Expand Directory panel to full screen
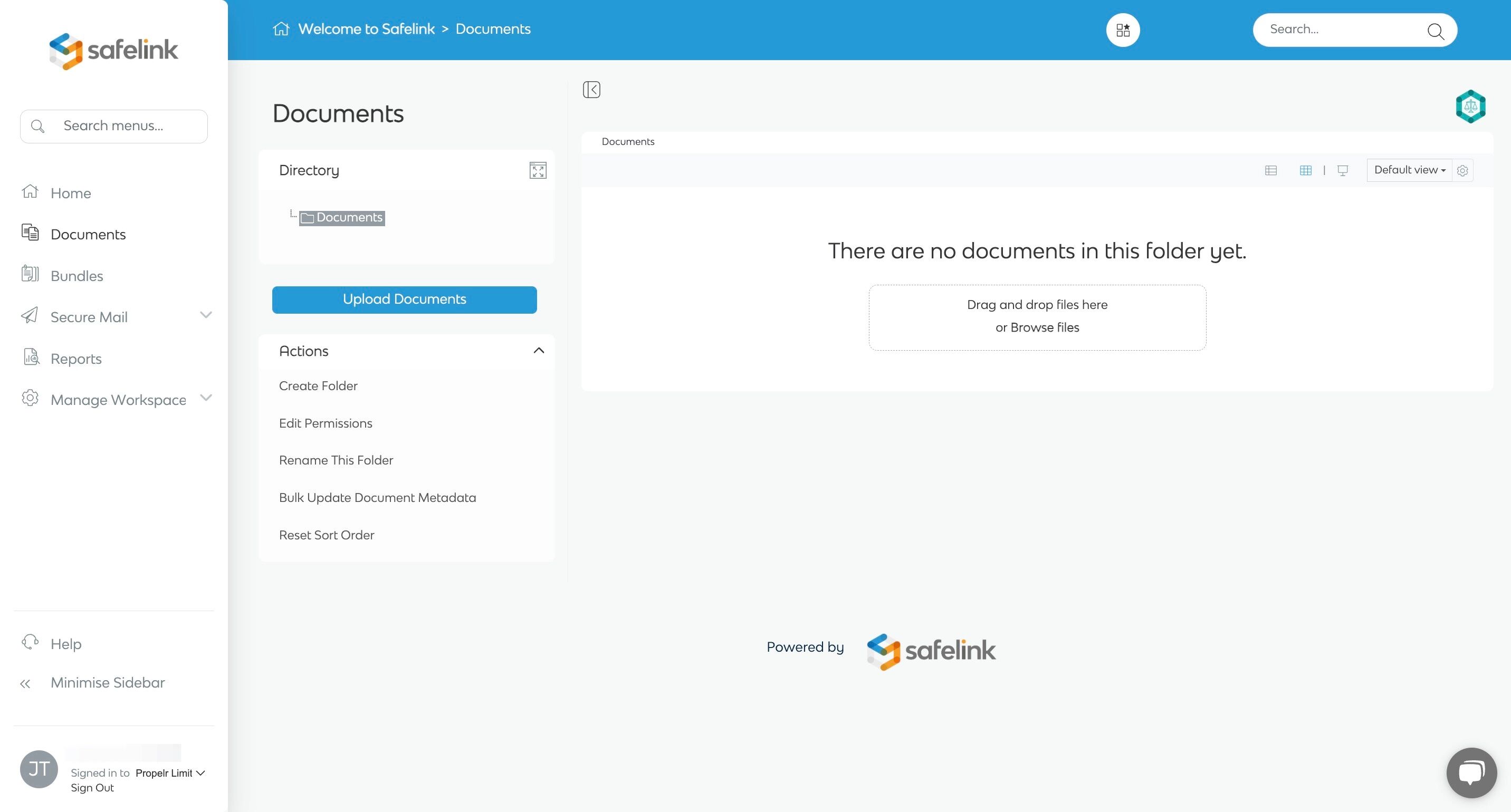Screen dimensions: 1511x812 click(x=537, y=171)
